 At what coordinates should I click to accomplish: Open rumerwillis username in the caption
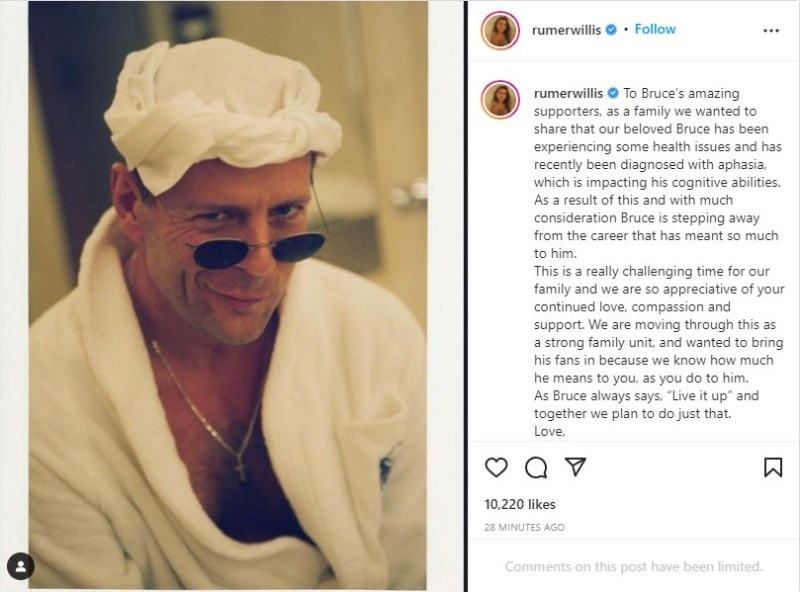click(568, 93)
